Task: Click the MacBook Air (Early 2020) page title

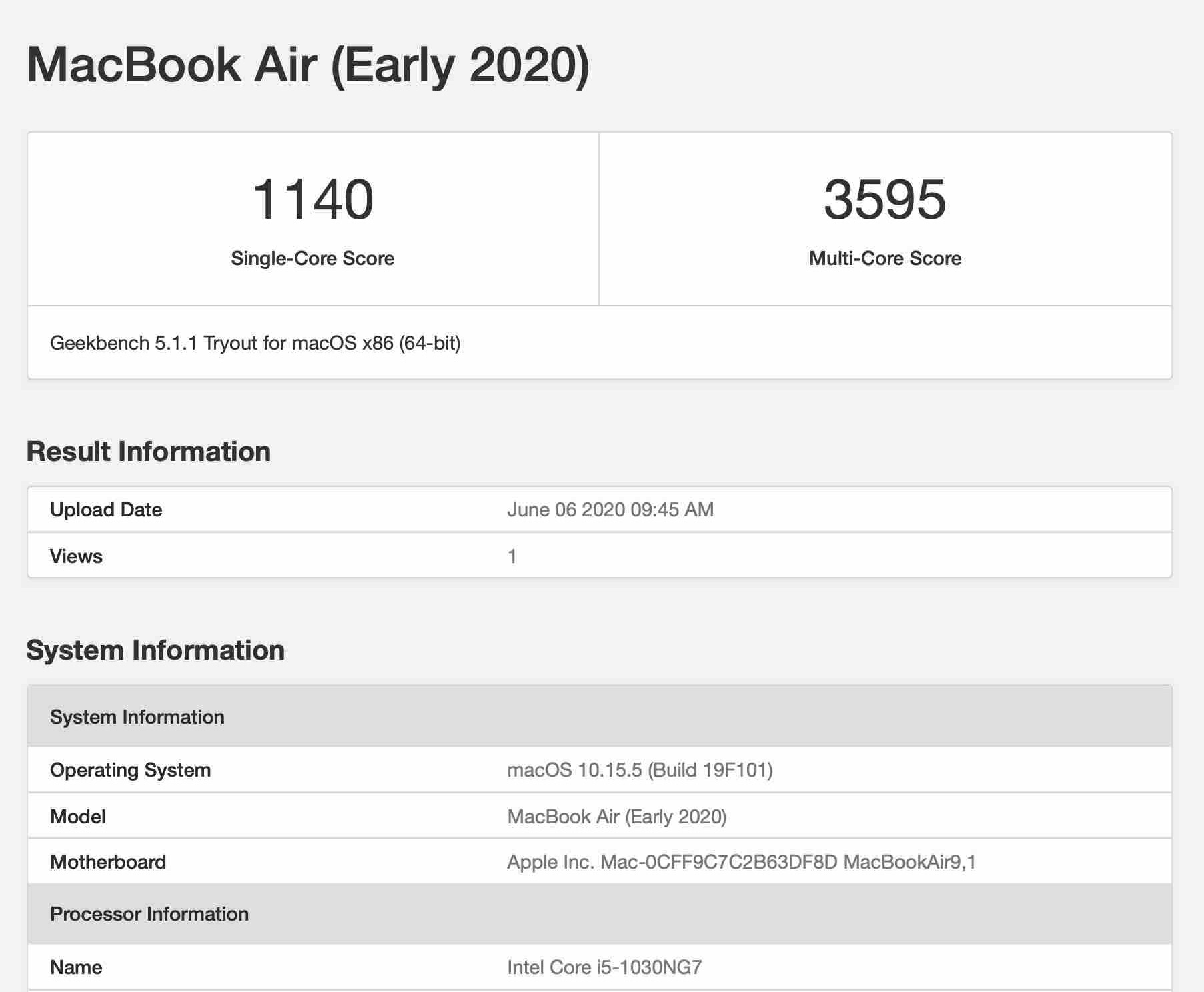Action: click(308, 65)
